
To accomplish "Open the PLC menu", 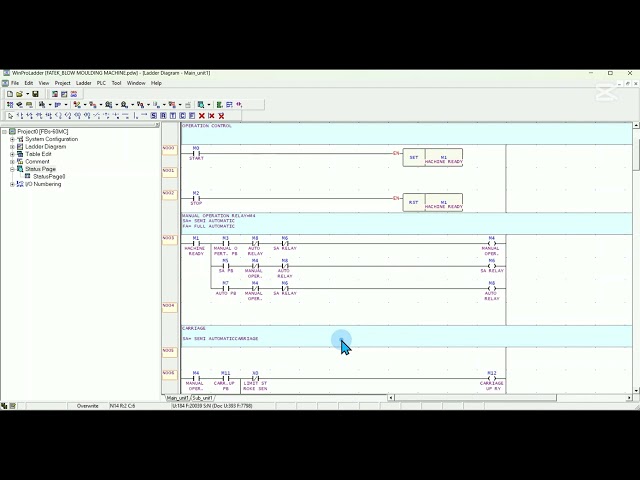I will 101,83.
